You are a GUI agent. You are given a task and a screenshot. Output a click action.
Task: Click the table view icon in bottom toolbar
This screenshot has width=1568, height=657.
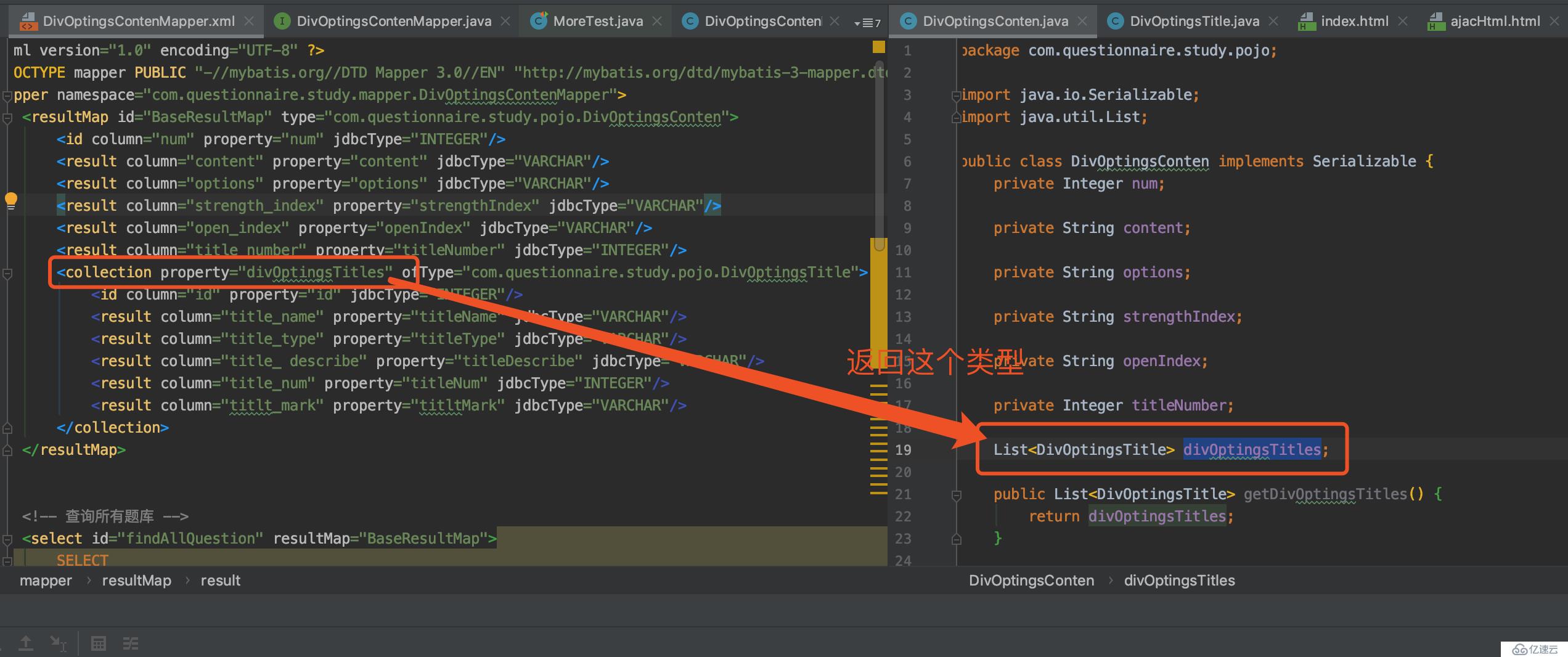click(98, 643)
